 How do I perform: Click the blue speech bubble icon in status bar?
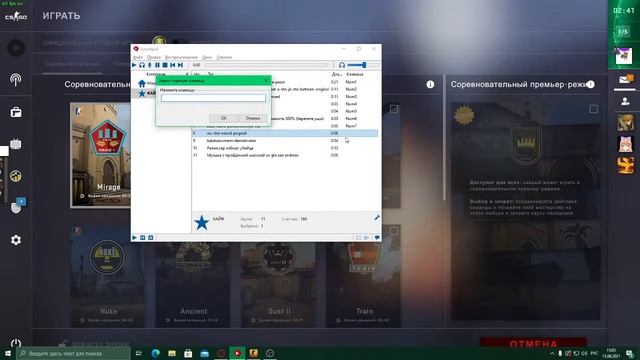[x=377, y=238]
